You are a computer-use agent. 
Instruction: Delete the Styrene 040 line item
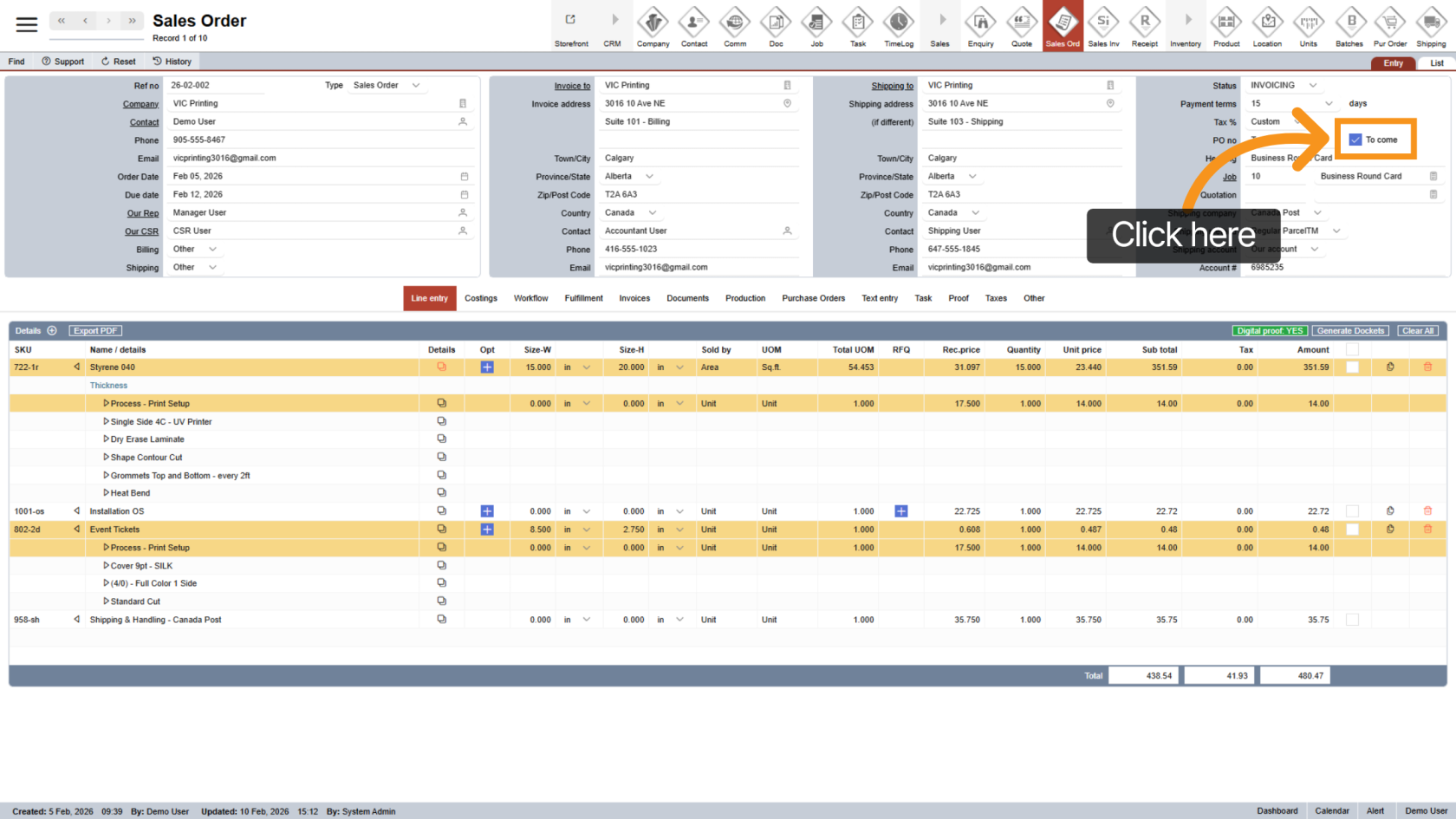pos(1427,367)
